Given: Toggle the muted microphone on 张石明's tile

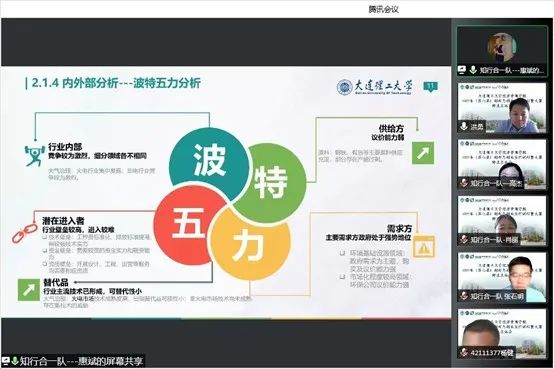Looking at the screenshot, I should pos(464,296).
